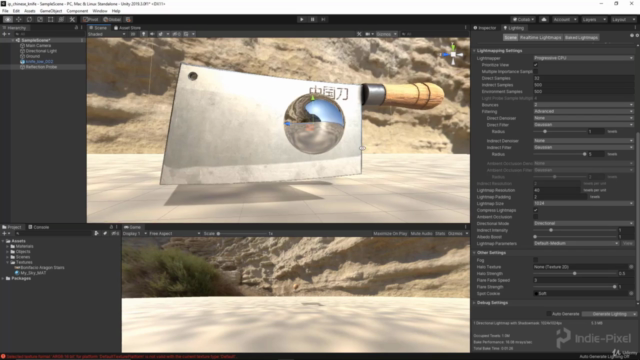Toggle Mute Audio in Game view
The width and height of the screenshot is (640, 360).
coord(421,233)
